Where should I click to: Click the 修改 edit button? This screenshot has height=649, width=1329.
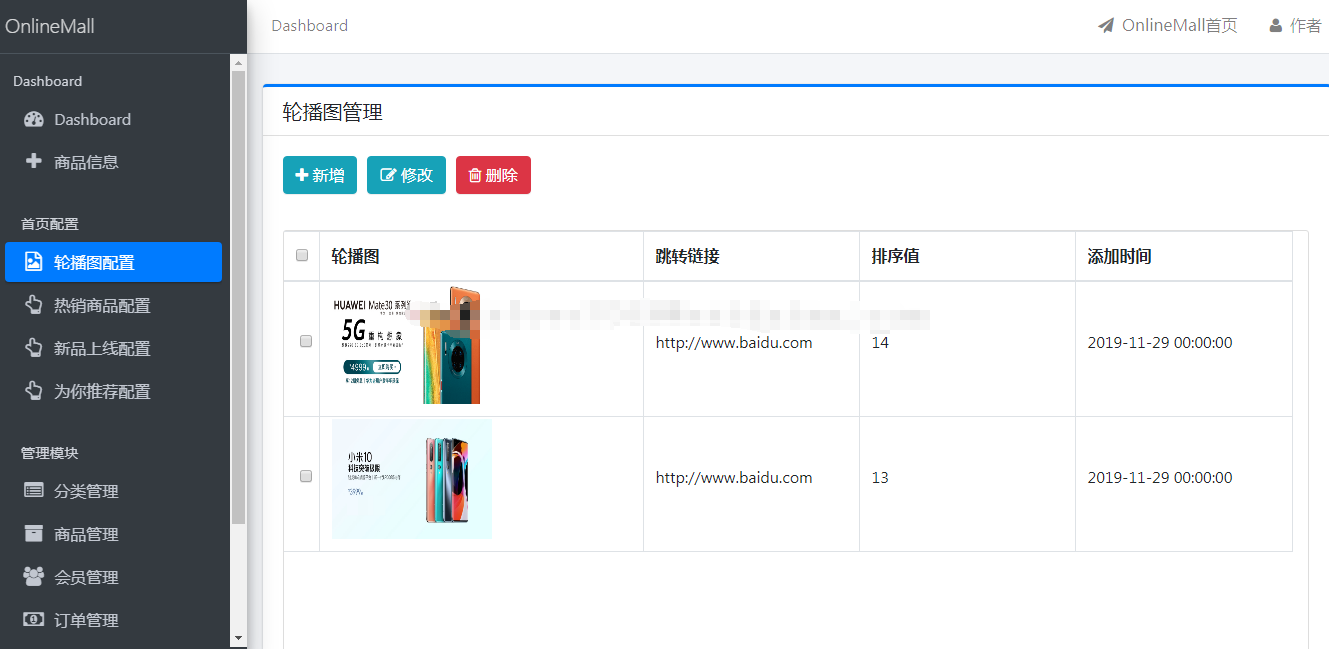(406, 175)
